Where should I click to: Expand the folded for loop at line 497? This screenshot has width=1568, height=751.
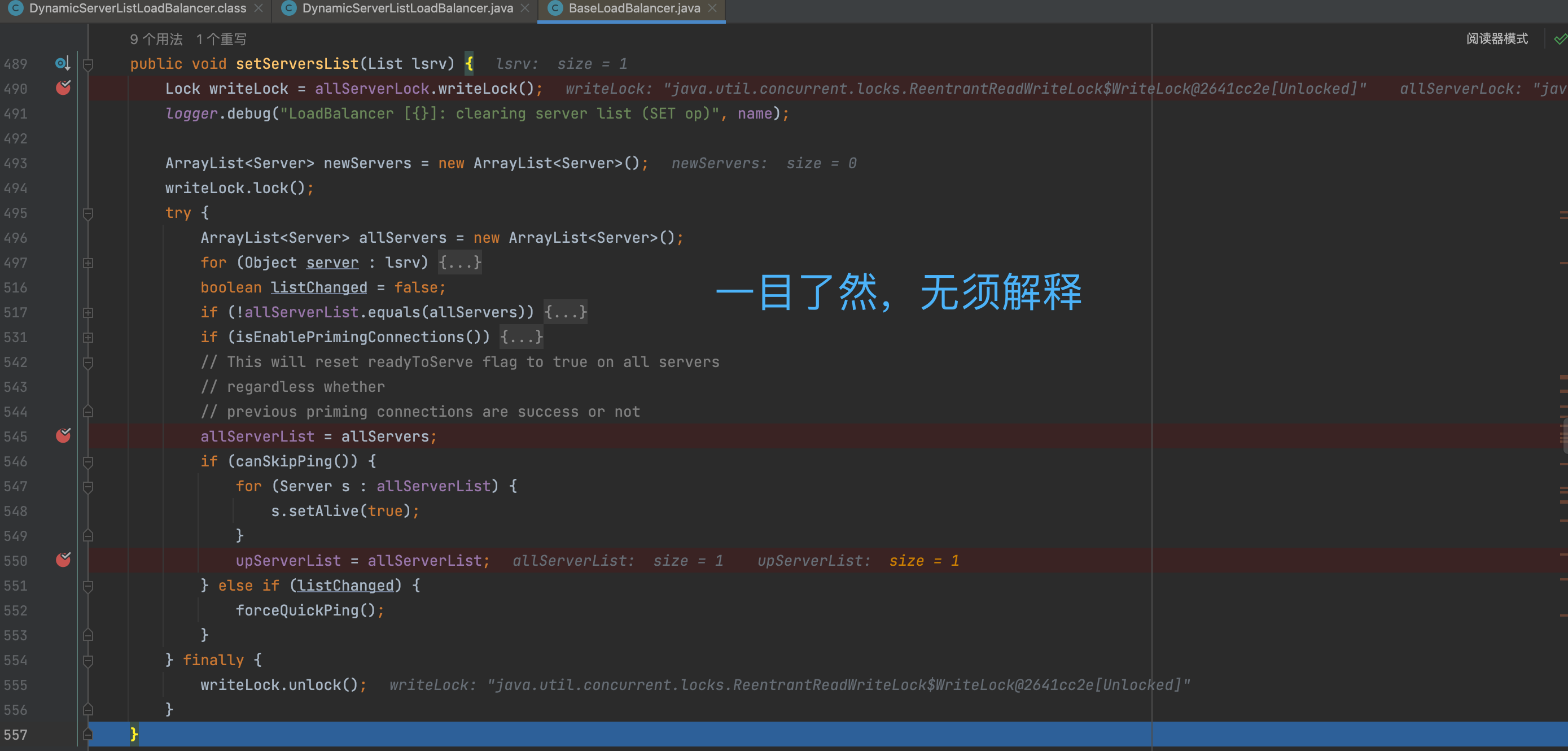[x=87, y=263]
